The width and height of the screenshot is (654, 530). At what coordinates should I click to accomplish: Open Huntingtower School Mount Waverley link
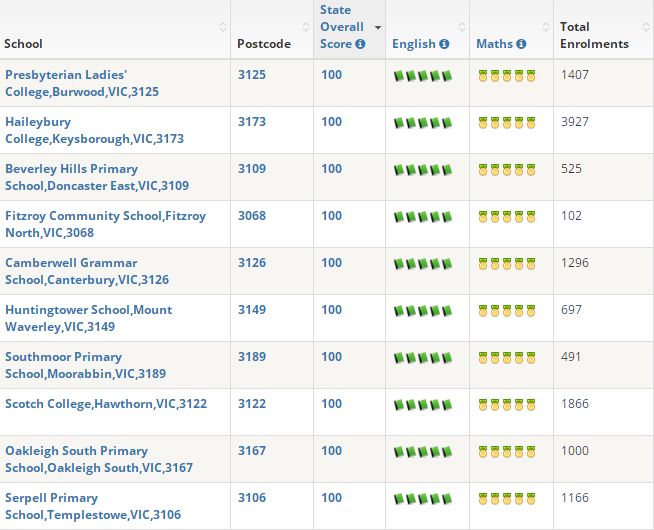pos(89,318)
